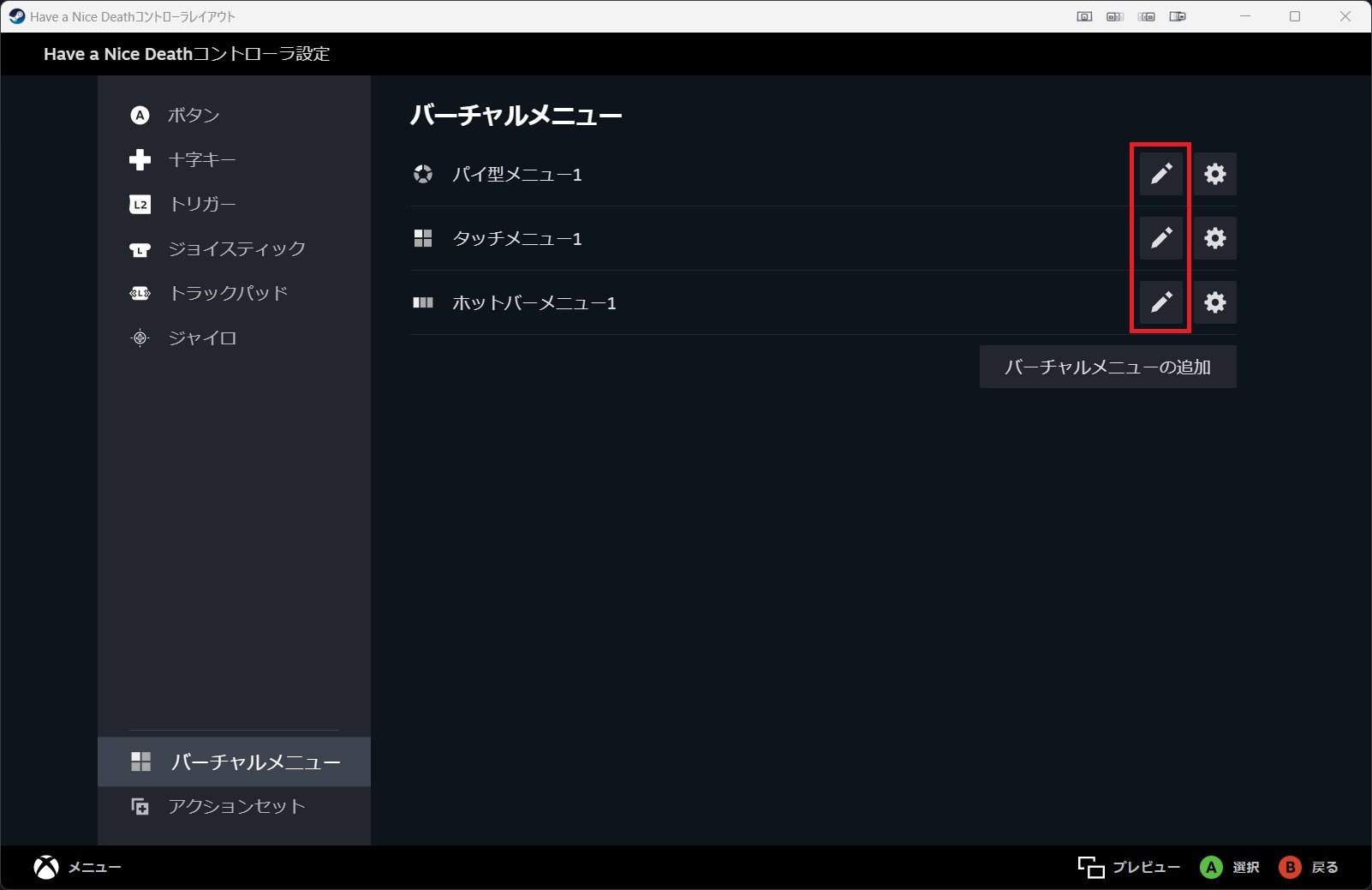This screenshot has height=890, width=1372.
Task: Select the 十字キー sidebar entry
Action: (x=234, y=159)
